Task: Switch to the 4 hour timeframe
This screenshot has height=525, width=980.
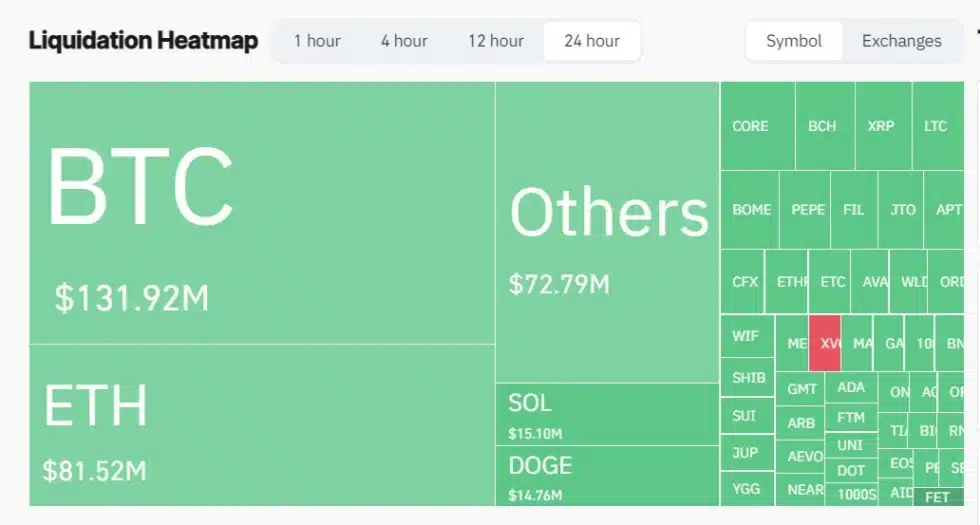Action: coord(404,41)
